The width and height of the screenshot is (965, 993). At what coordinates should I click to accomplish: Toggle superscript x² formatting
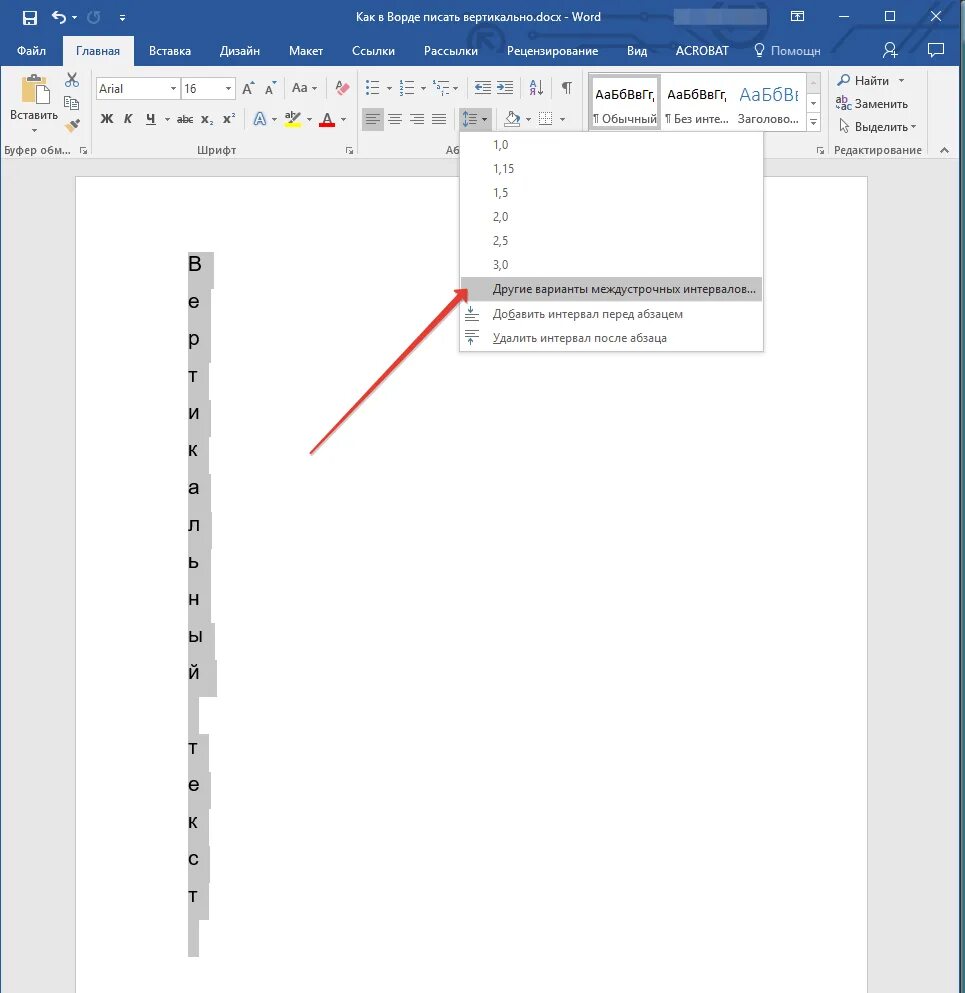tap(229, 119)
